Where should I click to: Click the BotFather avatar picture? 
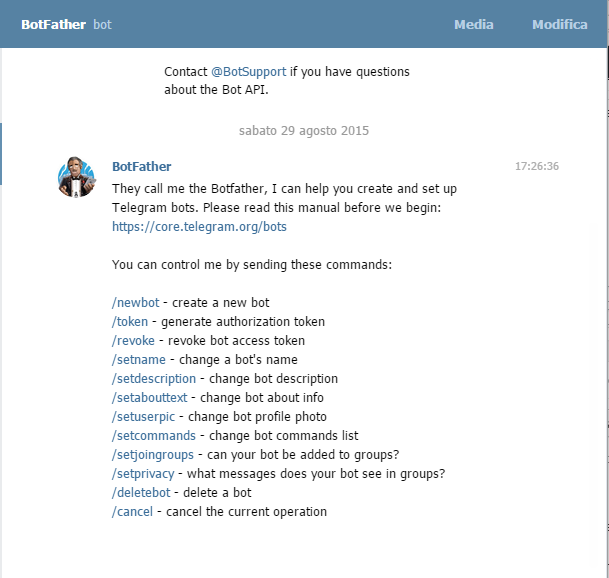(77, 177)
